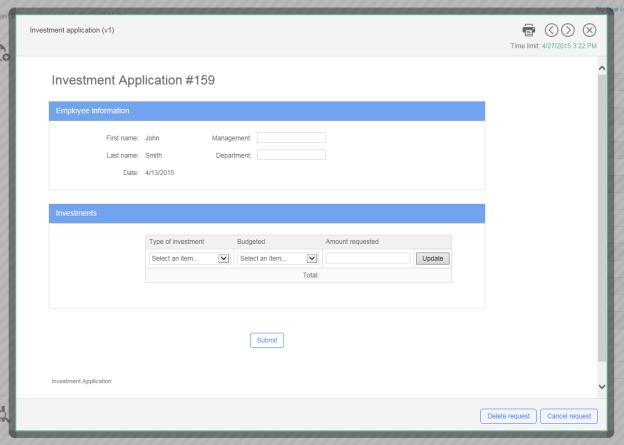Click the Investment Application #159 heading
The height and width of the screenshot is (445, 624).
tap(133, 79)
